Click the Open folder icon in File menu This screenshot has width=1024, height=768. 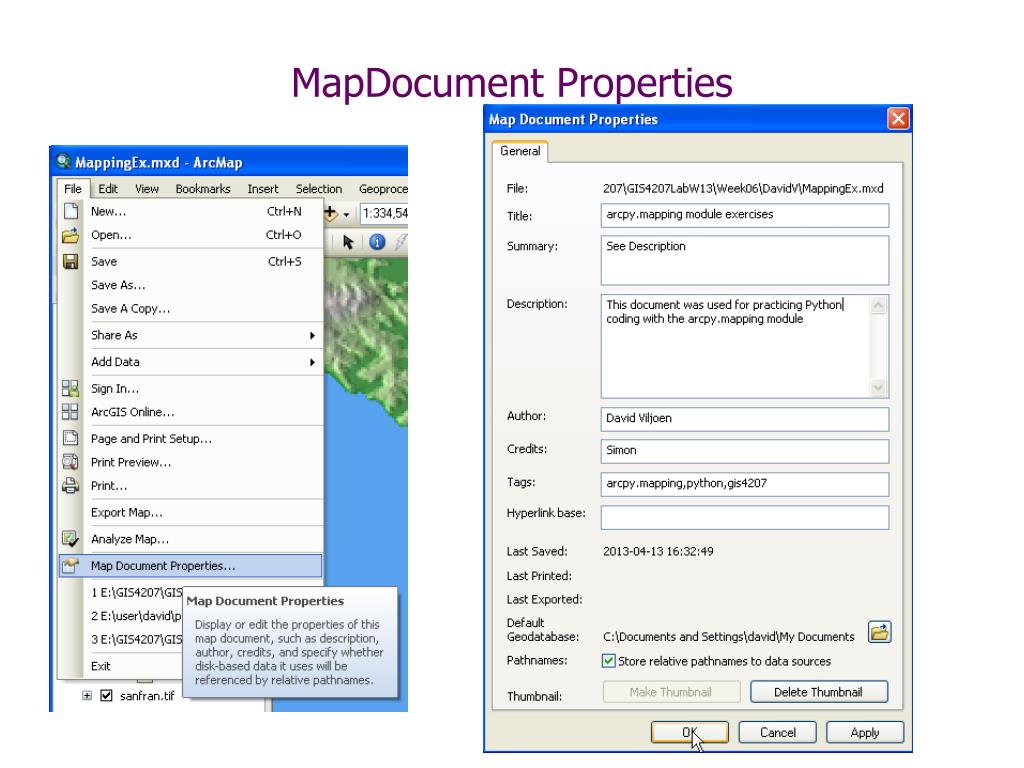pyautogui.click(x=71, y=235)
